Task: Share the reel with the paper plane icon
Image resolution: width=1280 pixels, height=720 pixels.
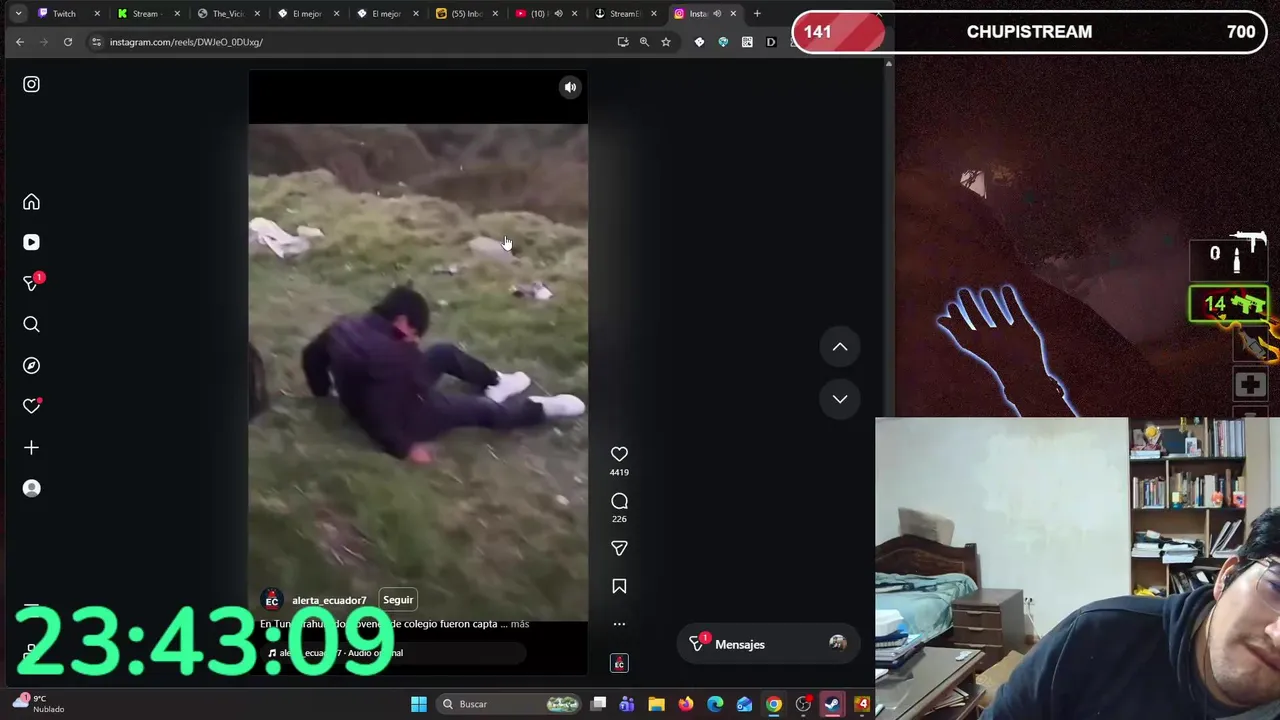Action: [x=619, y=548]
